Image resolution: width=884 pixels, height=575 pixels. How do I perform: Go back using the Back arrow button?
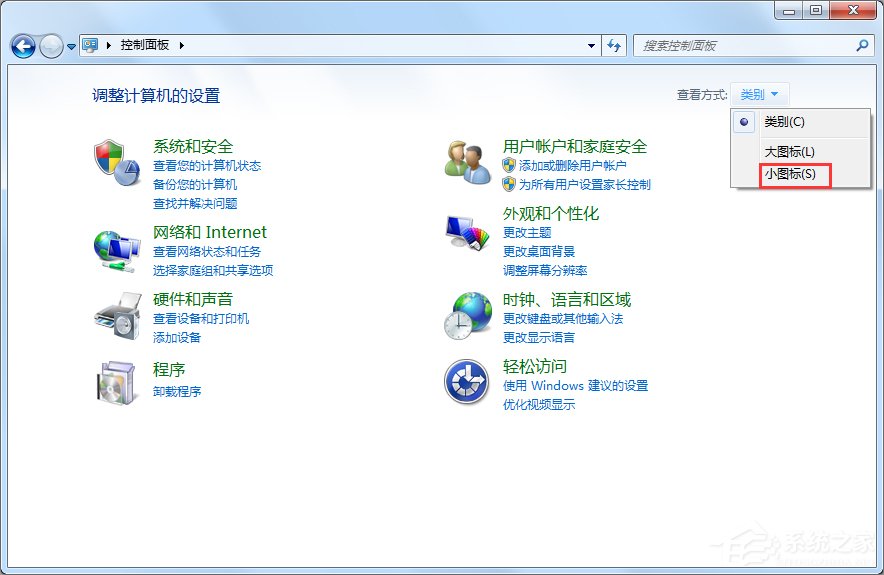(x=24, y=46)
